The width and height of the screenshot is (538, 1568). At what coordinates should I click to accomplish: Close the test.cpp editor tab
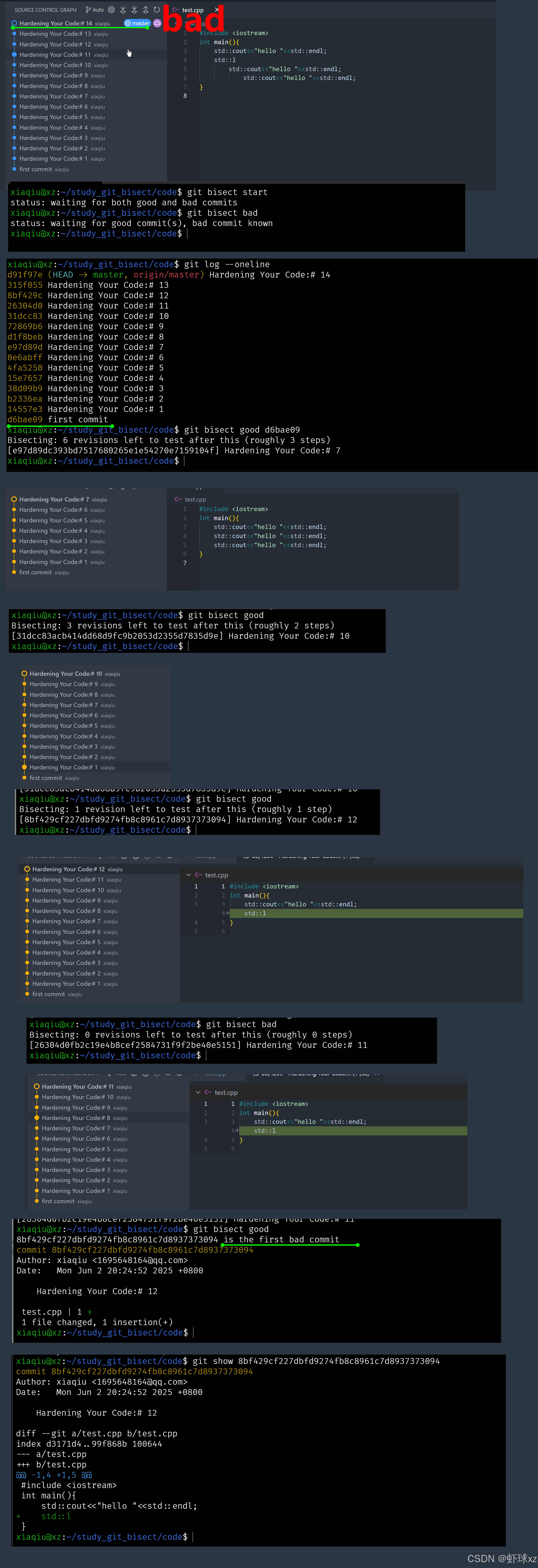point(216,10)
